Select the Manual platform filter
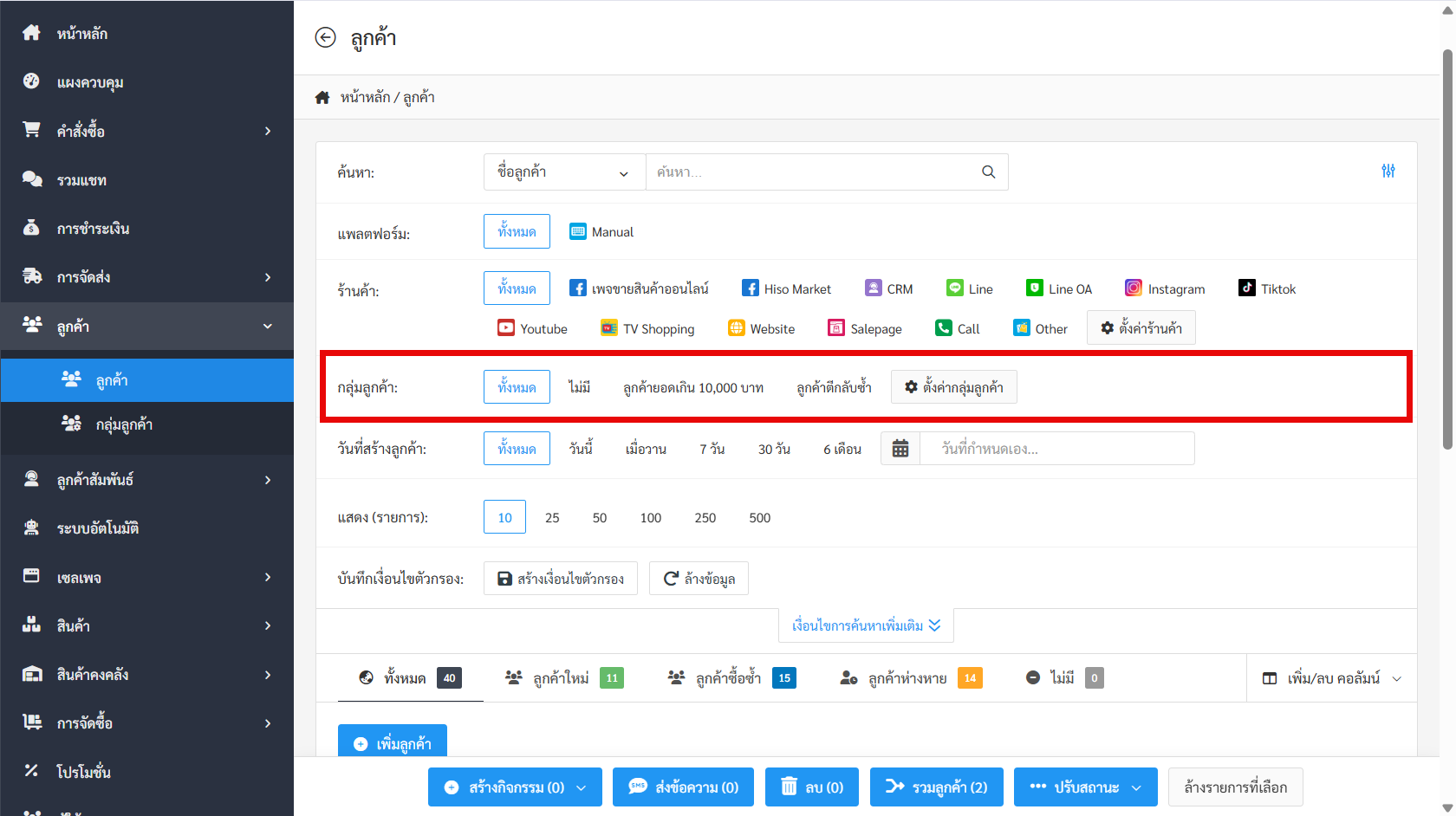Screen dimensions: 1456x816 601,232
